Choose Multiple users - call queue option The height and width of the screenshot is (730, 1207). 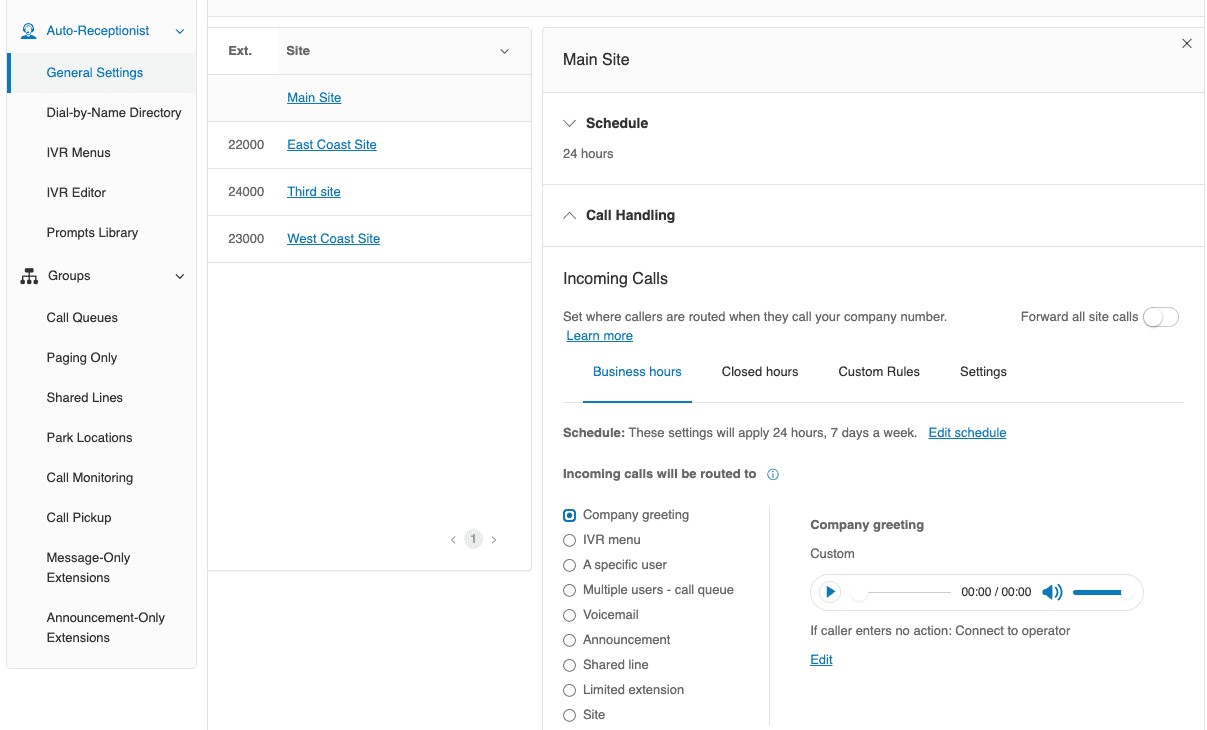coord(570,590)
